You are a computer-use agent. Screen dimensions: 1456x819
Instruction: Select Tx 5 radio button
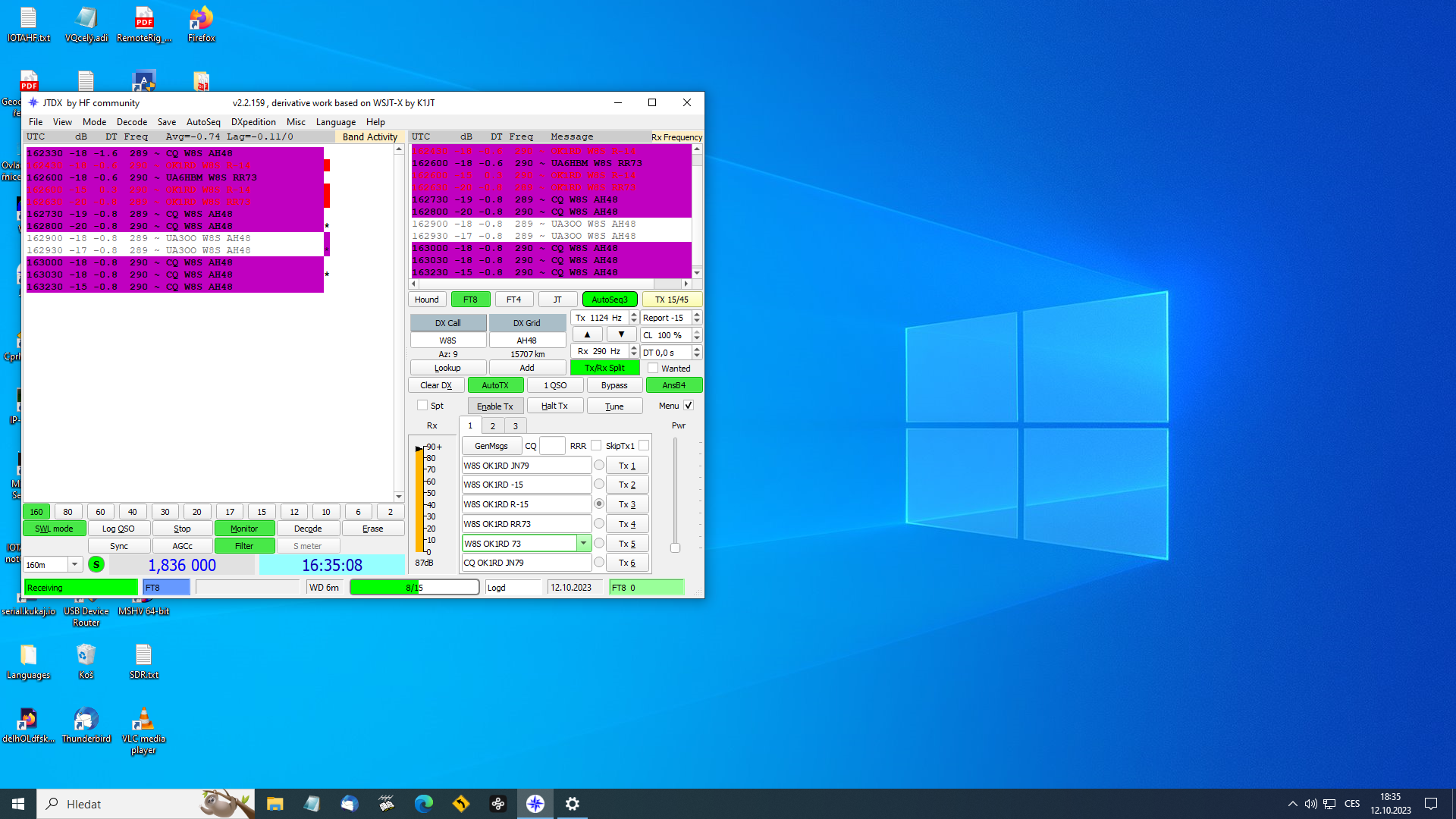click(x=599, y=543)
